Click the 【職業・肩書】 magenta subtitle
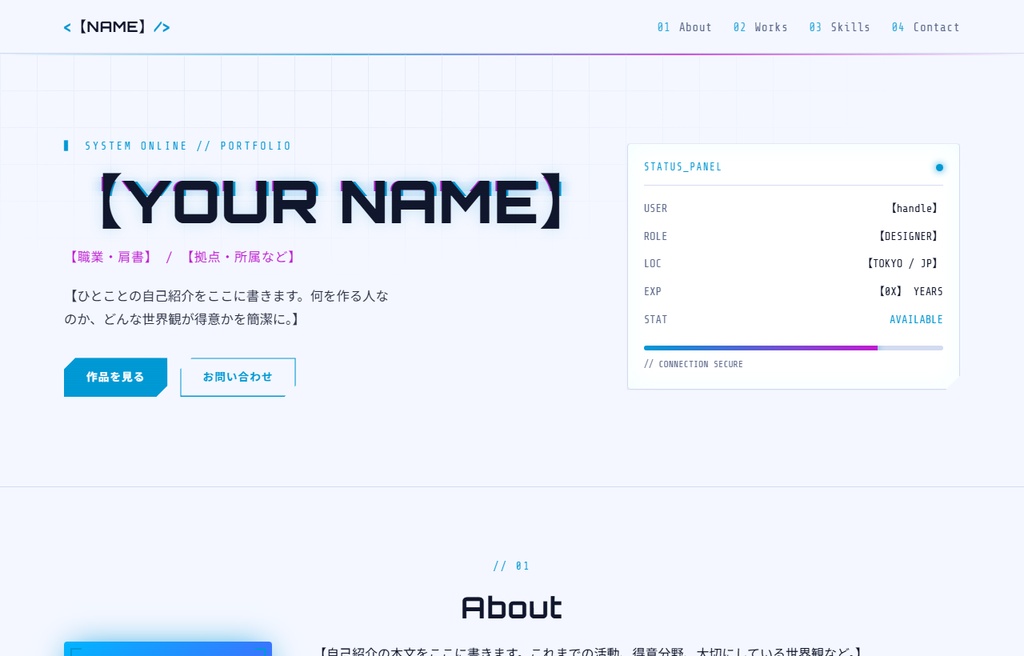This screenshot has width=1024, height=656. coord(110,257)
